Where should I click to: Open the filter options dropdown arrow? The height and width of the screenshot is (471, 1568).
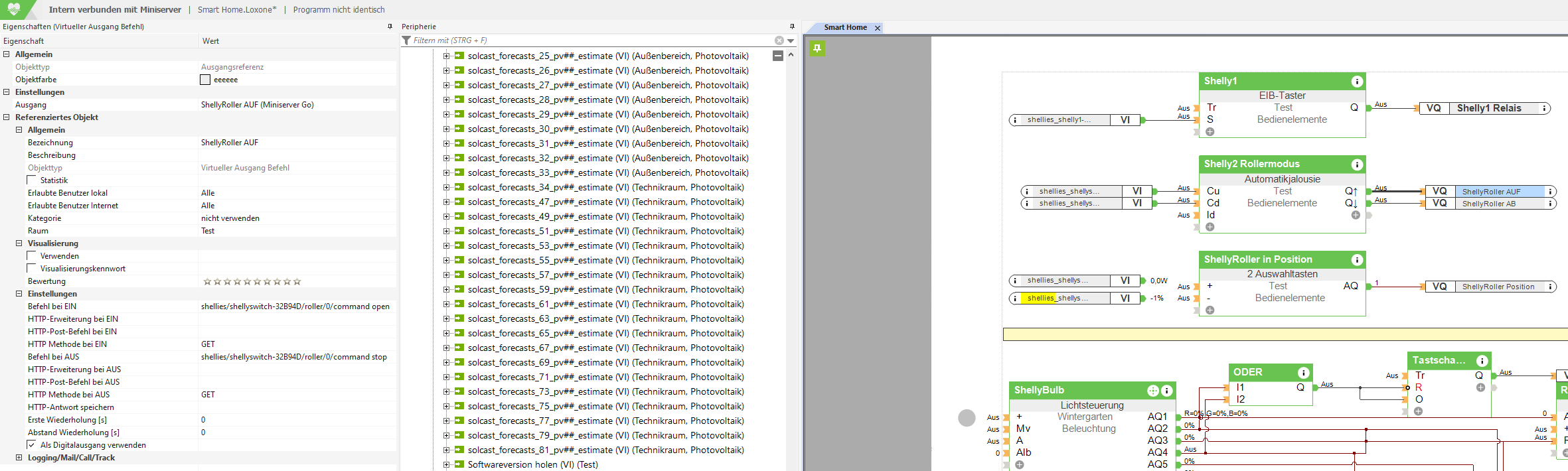tap(791, 40)
